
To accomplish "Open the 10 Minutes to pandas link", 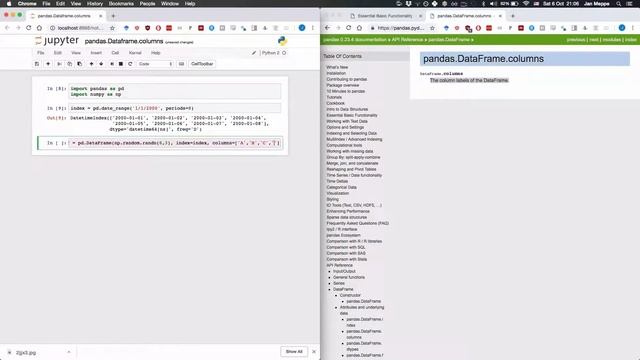I will pyautogui.click(x=345, y=91).
